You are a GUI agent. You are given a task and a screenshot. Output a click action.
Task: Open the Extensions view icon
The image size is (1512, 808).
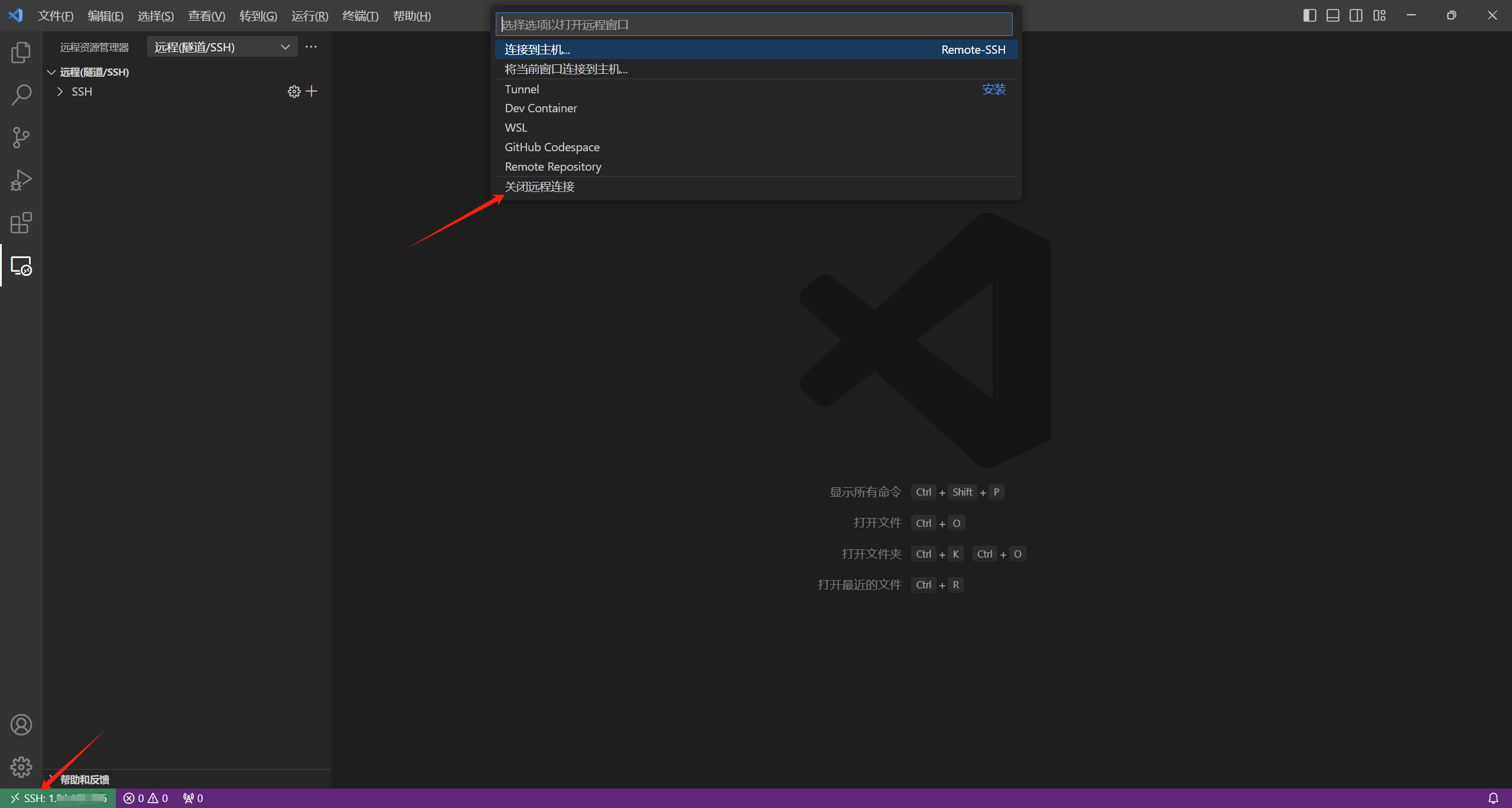coord(21,223)
